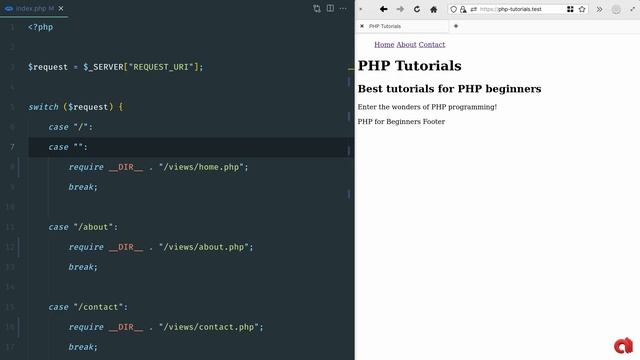The height and width of the screenshot is (360, 640).
Task: Click the switch keyword in code
Action: (x=43, y=107)
